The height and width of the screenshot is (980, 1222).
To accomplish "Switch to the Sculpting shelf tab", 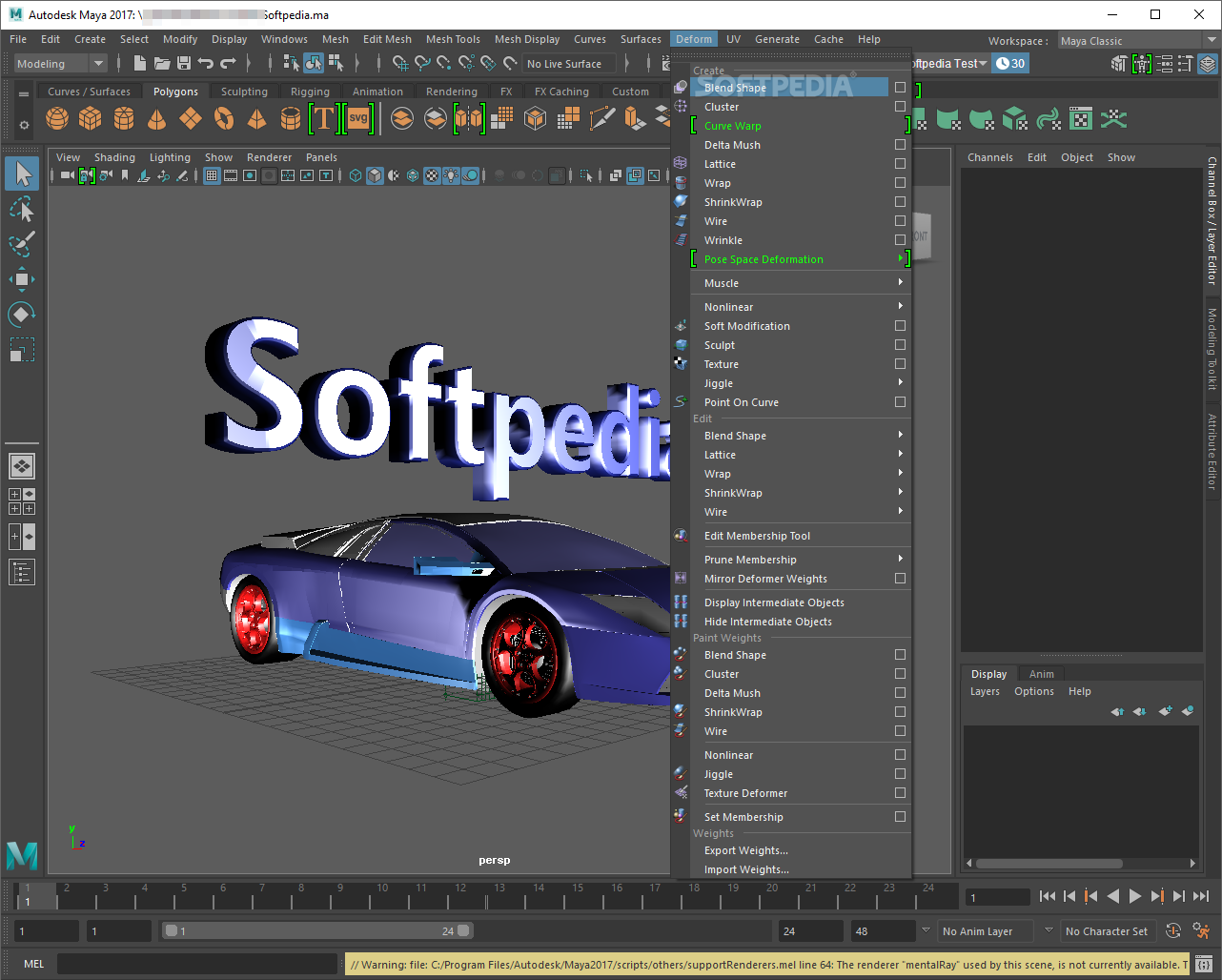I will [x=244, y=92].
